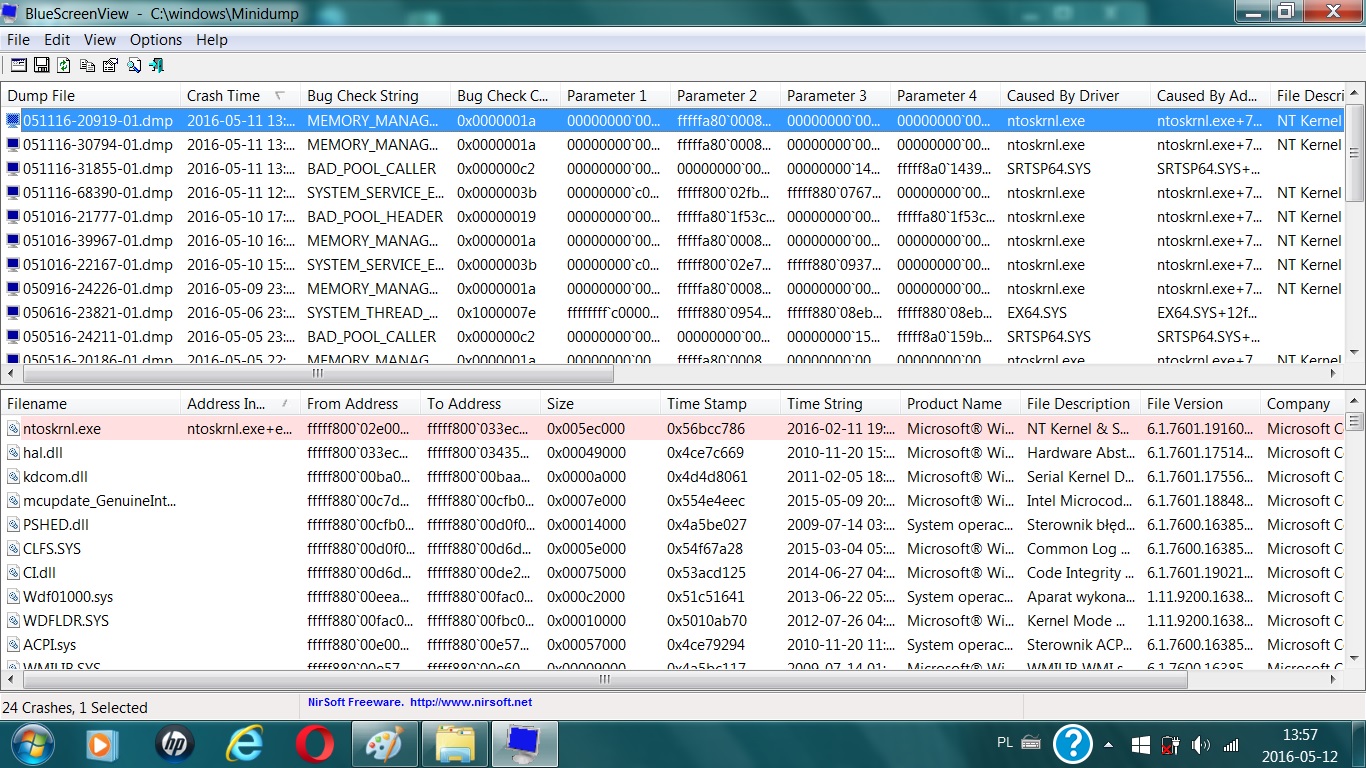Select the 050916-24226-01.dmp dump file

(97, 289)
